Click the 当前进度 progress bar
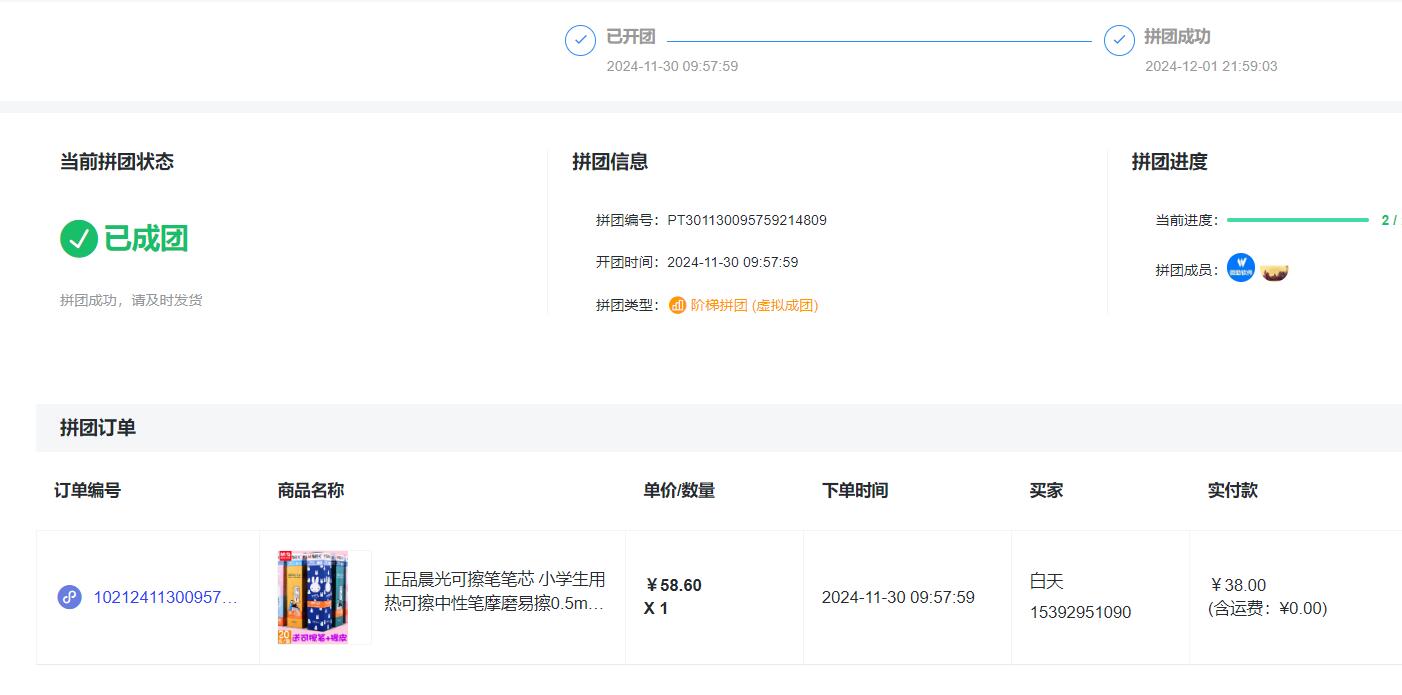 1297,220
